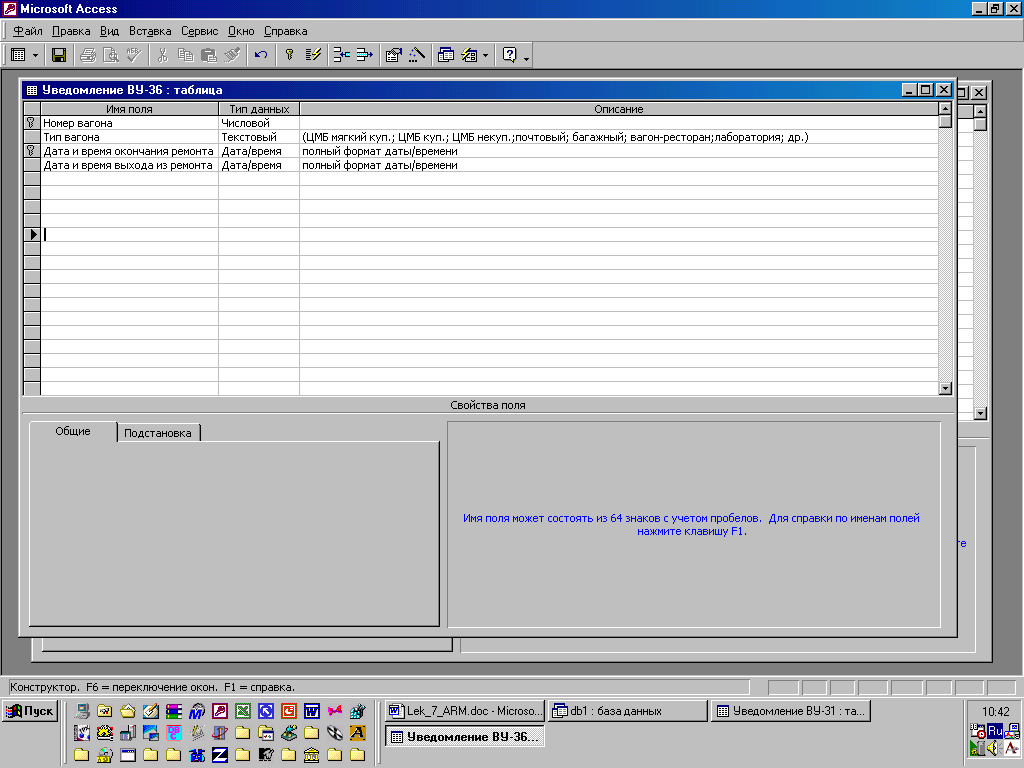Open the Пуск start button
This screenshot has height=768, width=1024.
pyautogui.click(x=29, y=711)
